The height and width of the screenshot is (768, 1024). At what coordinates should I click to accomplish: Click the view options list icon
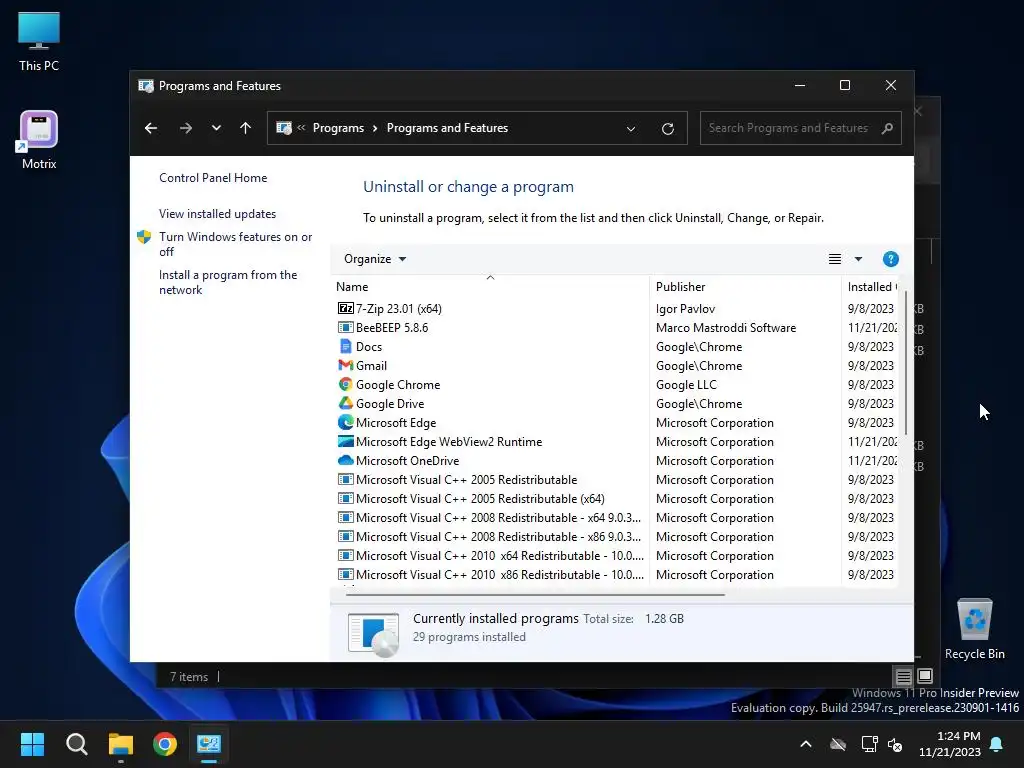pyautogui.click(x=835, y=259)
